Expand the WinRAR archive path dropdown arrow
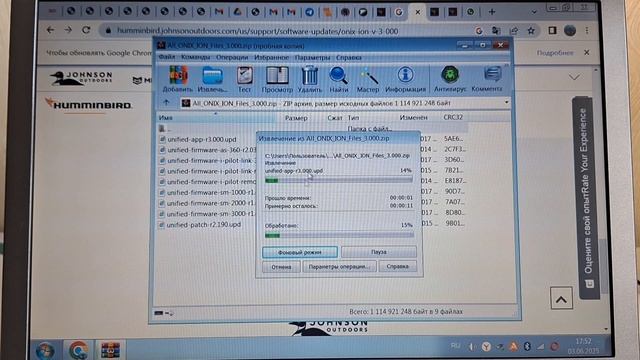 click(506, 102)
